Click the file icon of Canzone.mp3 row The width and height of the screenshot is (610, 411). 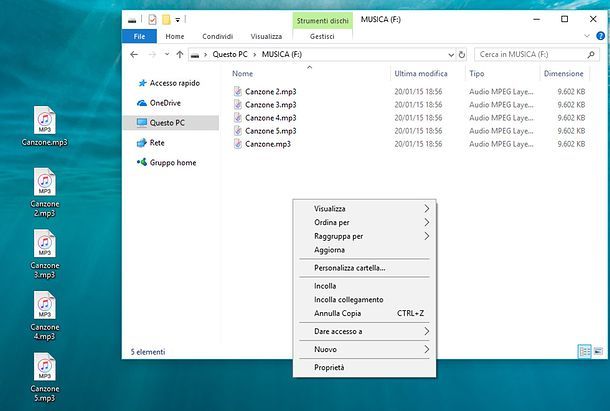[238, 144]
